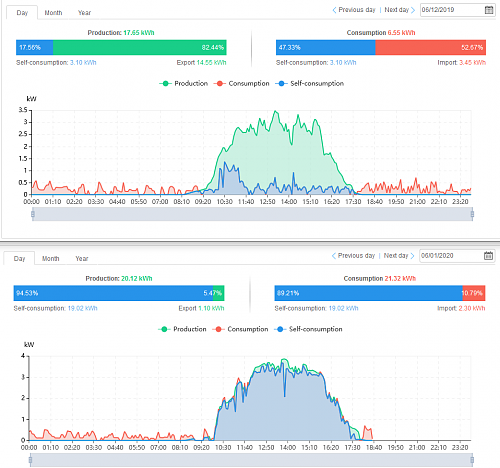The image size is (500, 468).
Task: Click the 17.56% blue production bar segment
Action: (34, 47)
